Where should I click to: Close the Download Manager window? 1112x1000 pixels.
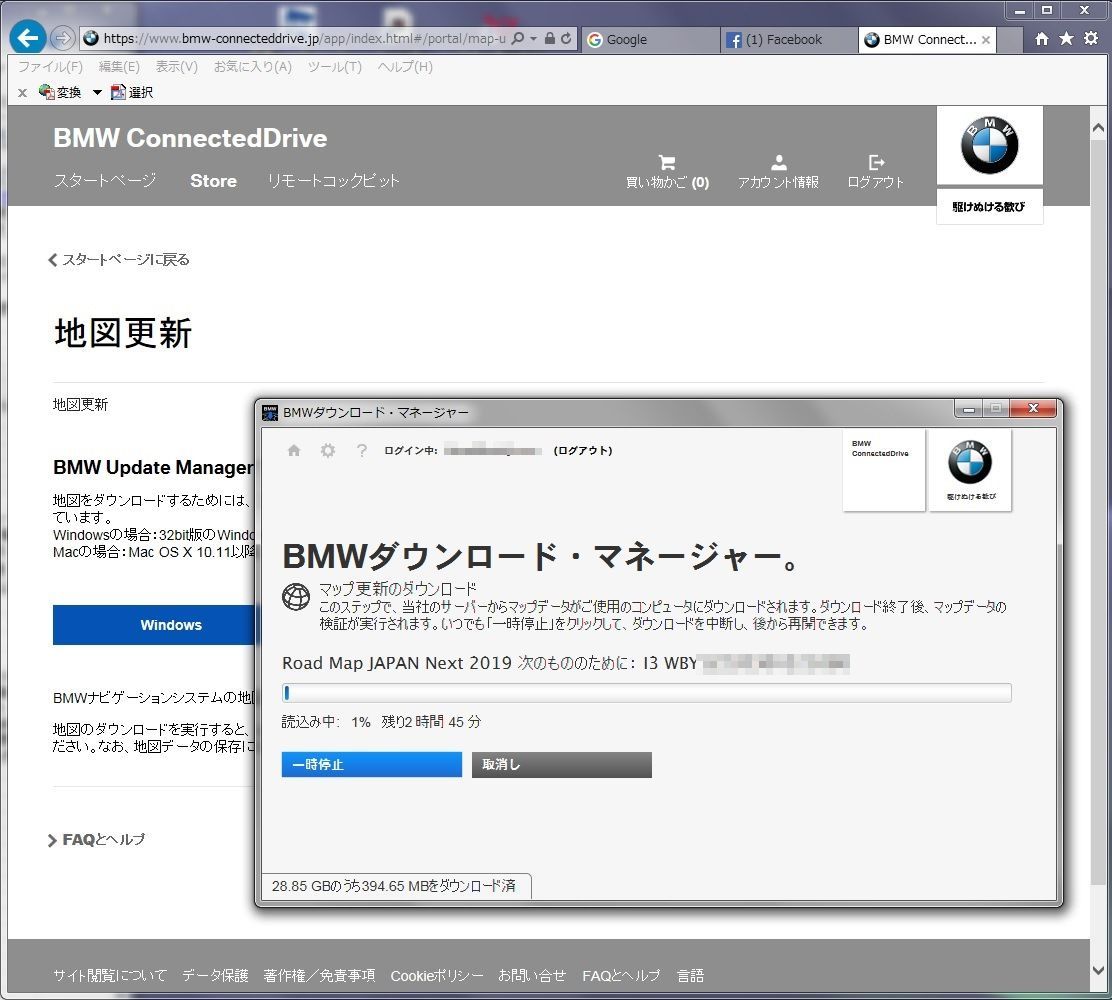click(x=1033, y=408)
